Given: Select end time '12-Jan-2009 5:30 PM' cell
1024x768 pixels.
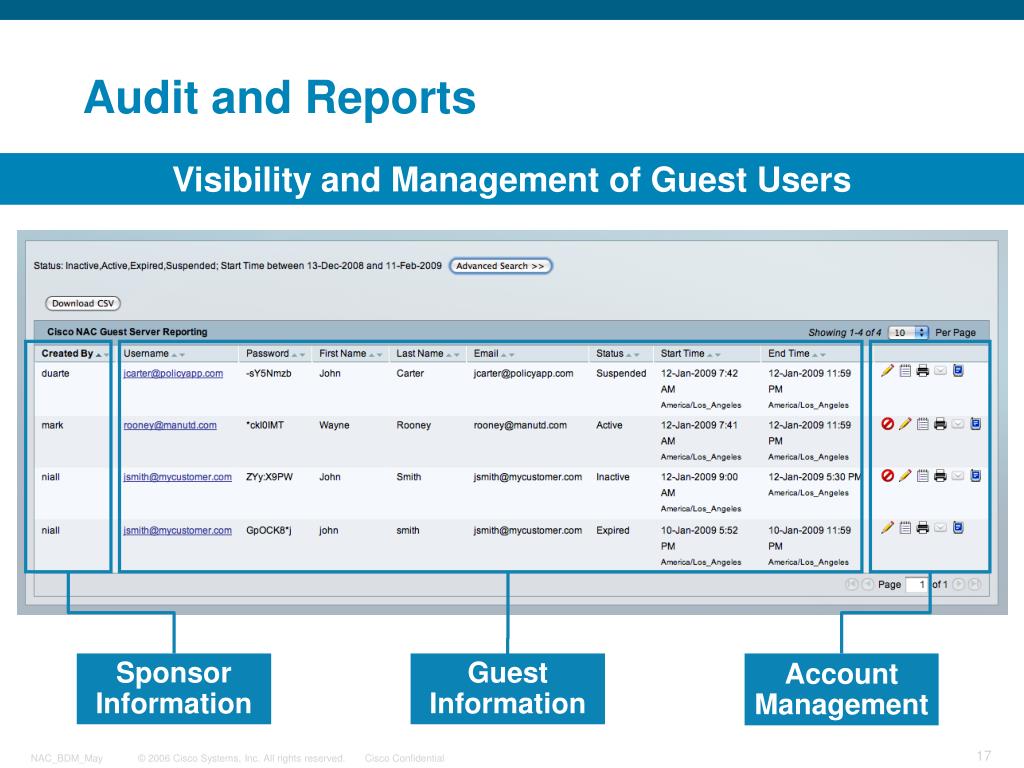Looking at the screenshot, I should coord(815,477).
